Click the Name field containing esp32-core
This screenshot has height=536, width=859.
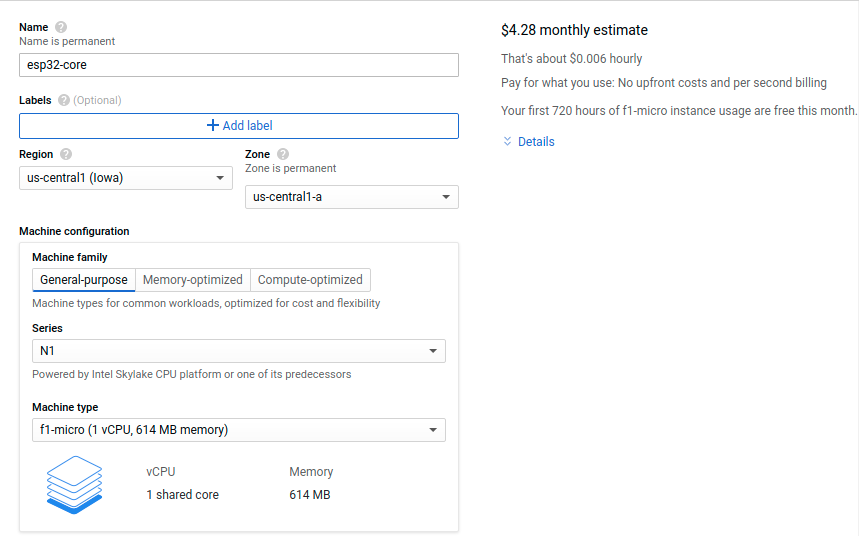tap(238, 65)
